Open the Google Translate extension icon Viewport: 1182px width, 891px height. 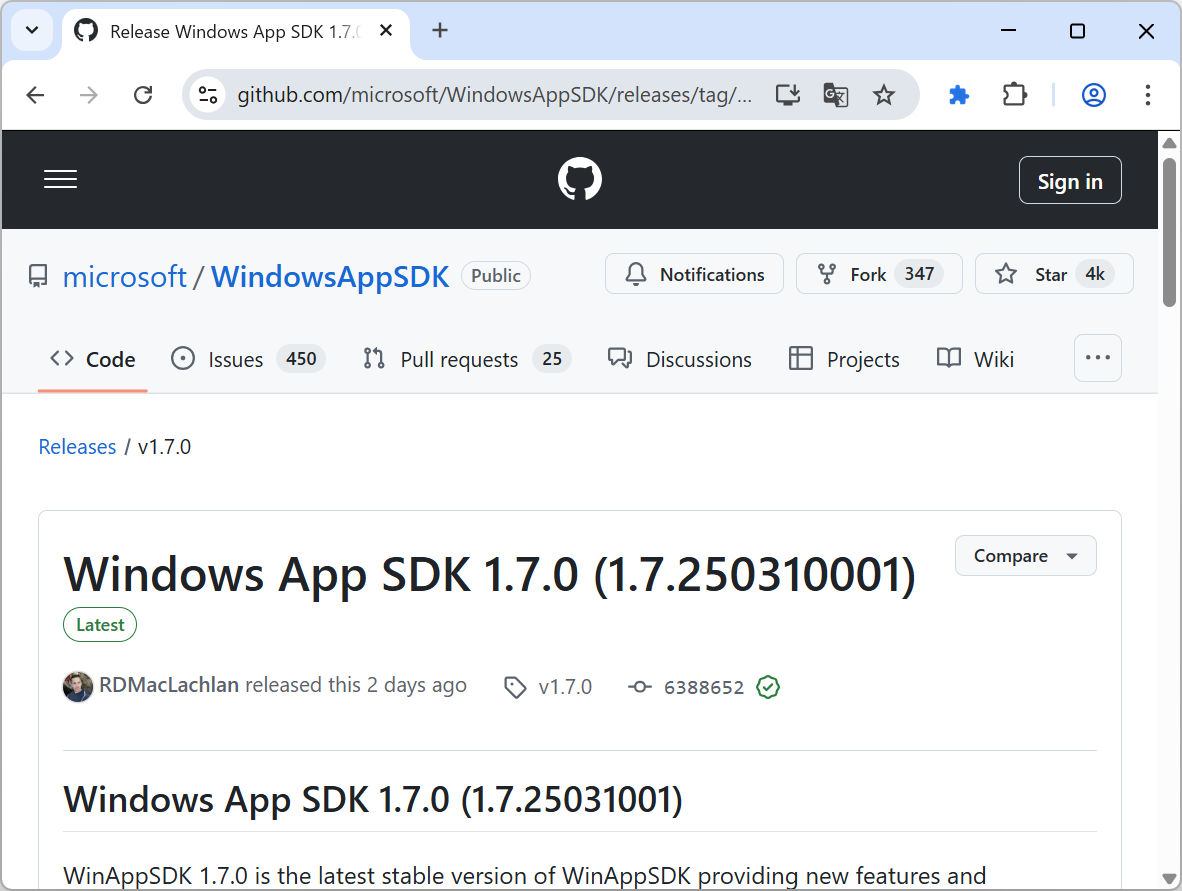(836, 95)
